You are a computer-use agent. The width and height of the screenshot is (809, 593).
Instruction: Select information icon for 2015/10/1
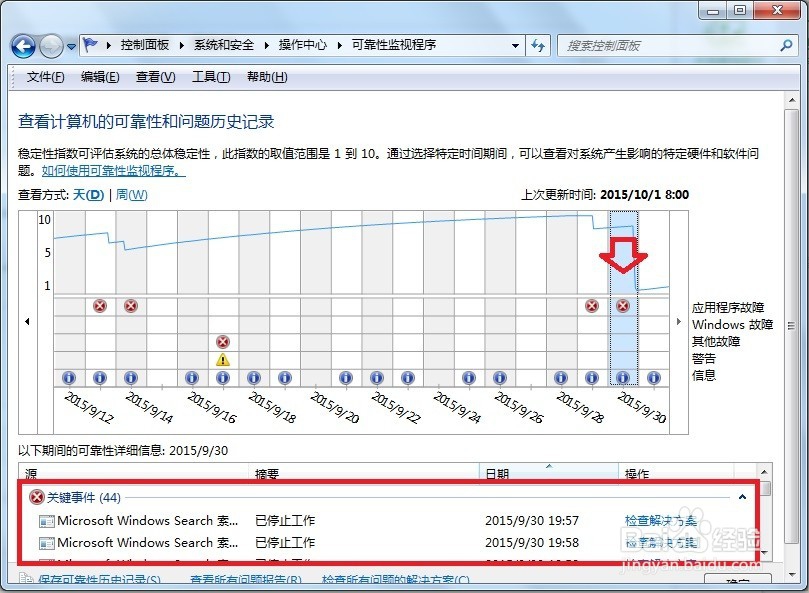654,378
